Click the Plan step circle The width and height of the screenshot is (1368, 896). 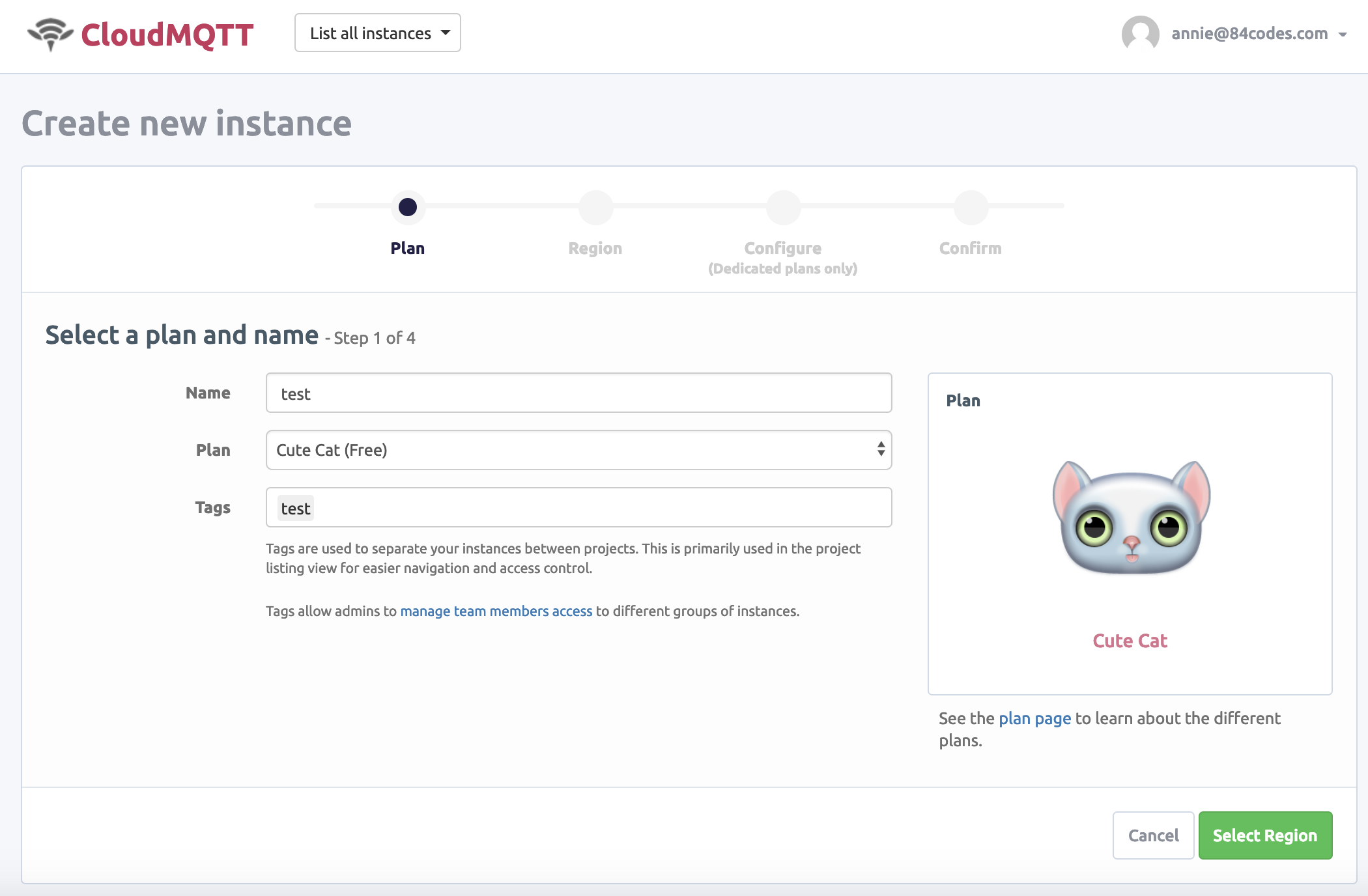point(408,207)
